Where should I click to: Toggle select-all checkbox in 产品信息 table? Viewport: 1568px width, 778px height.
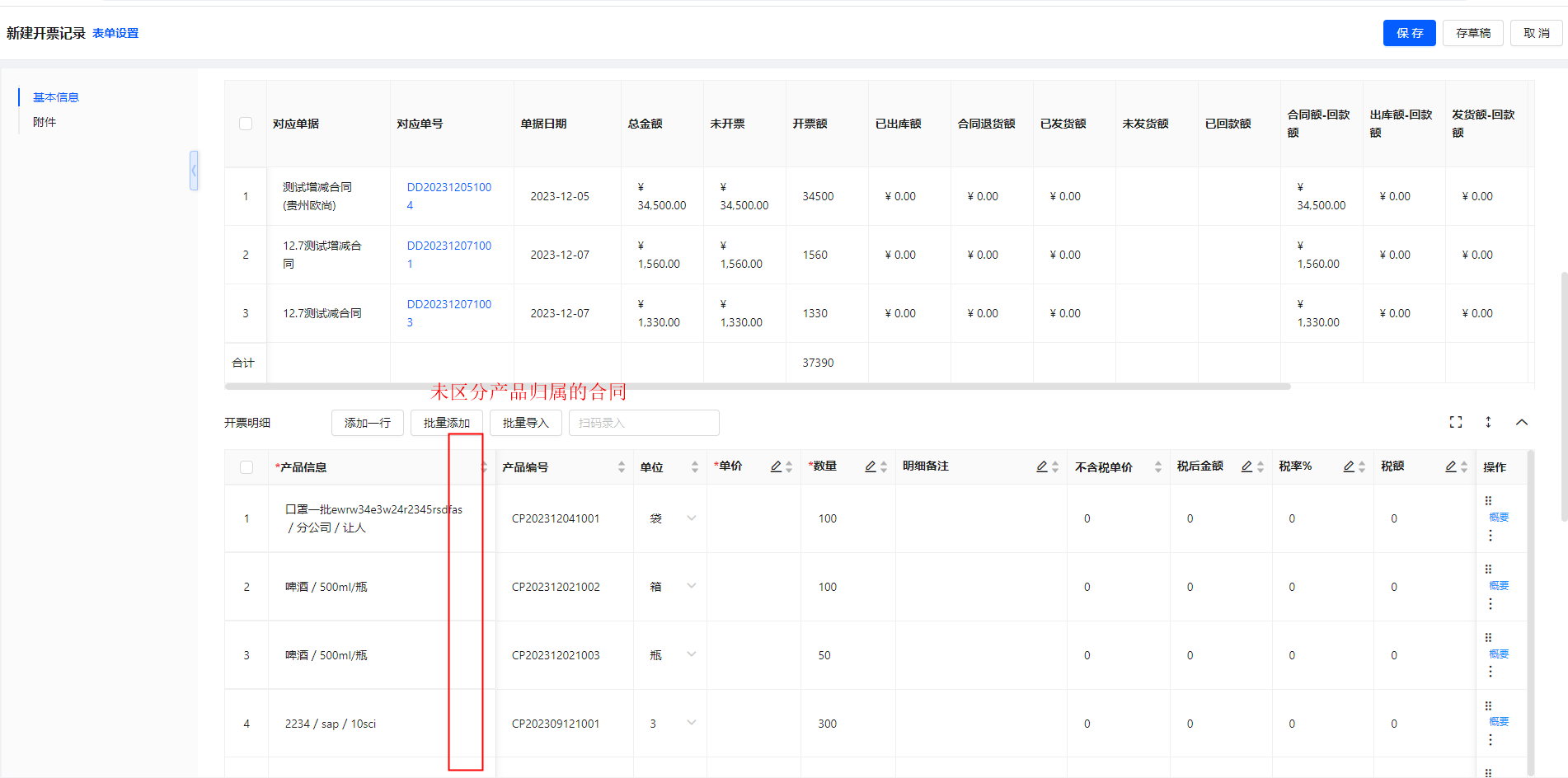pos(246,467)
